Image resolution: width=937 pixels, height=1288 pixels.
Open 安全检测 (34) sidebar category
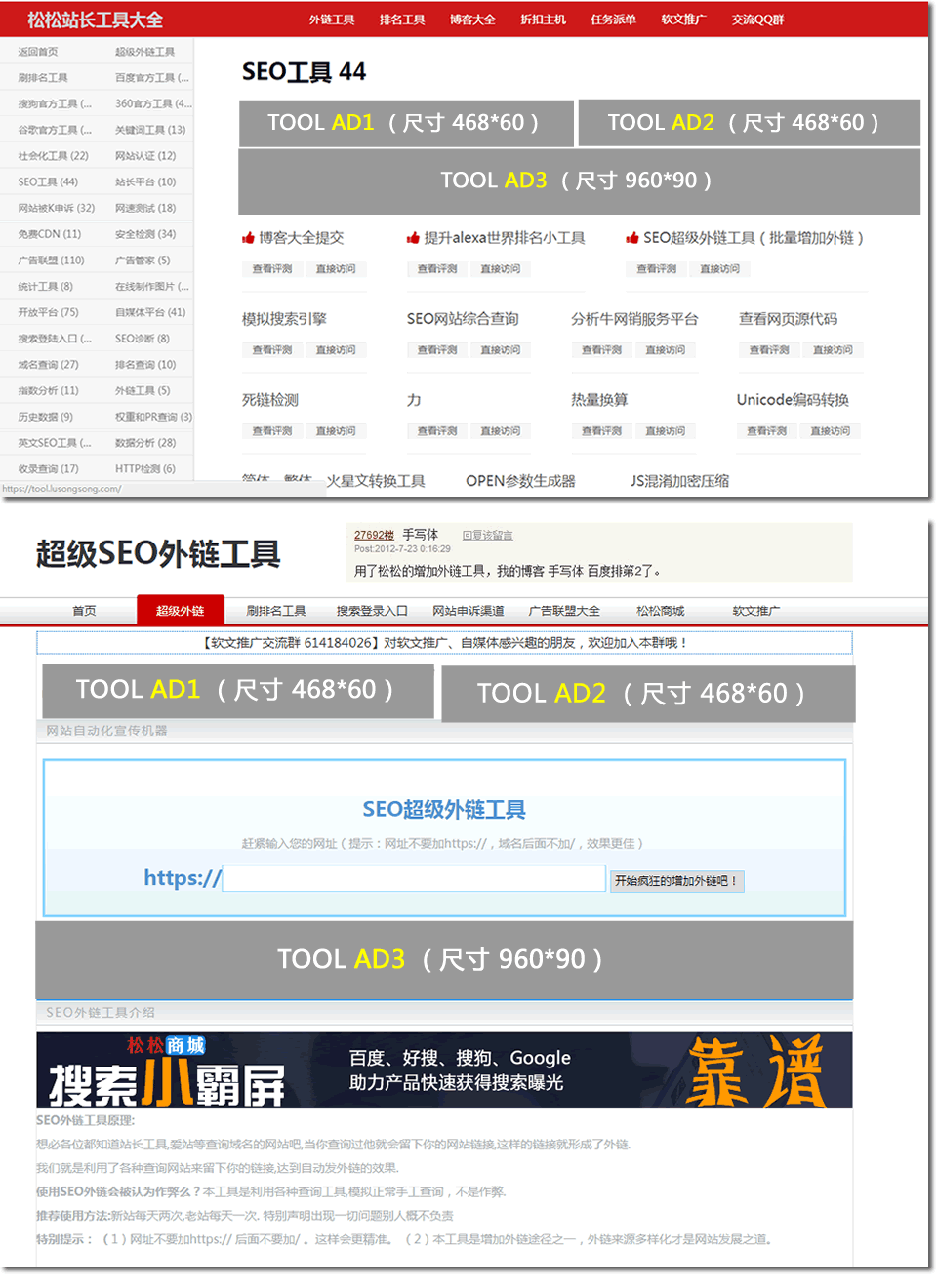145,234
